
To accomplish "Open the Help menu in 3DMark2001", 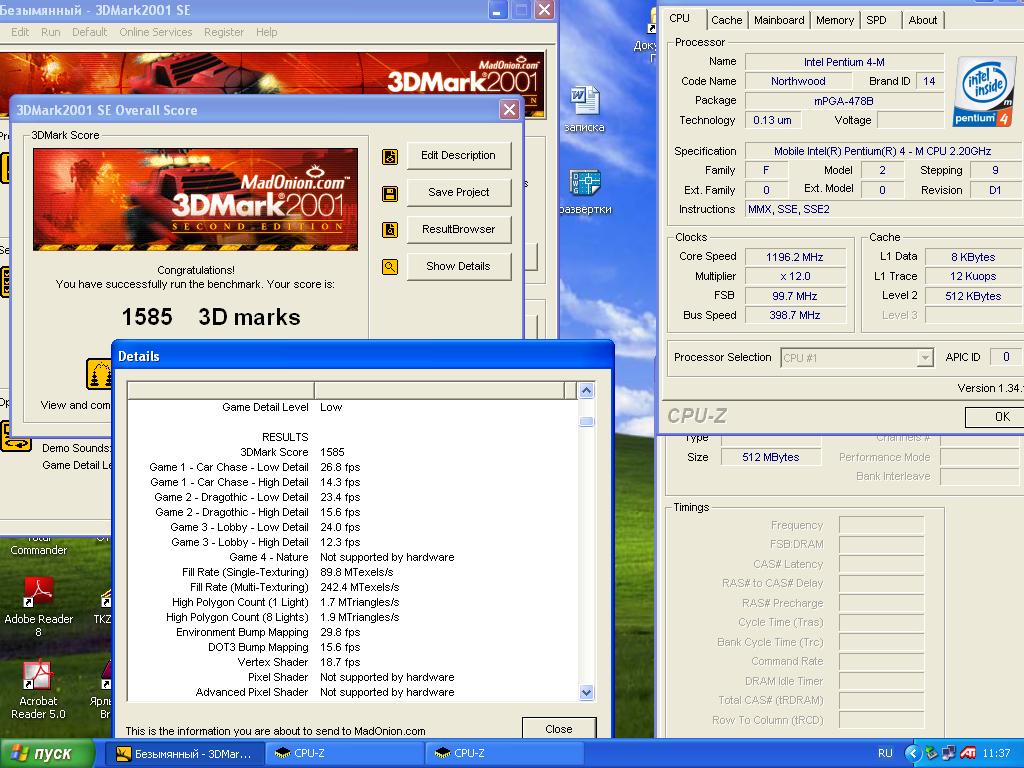I will tap(266, 32).
